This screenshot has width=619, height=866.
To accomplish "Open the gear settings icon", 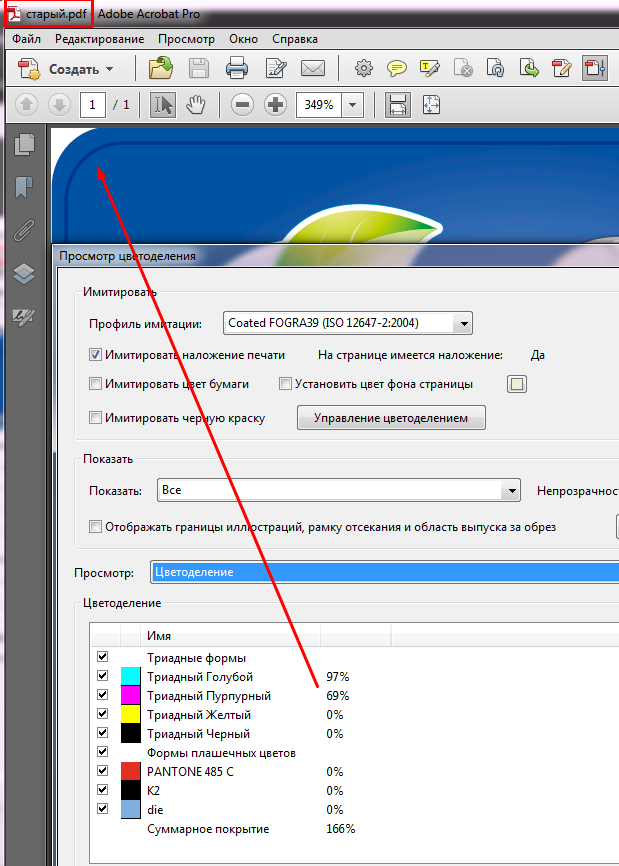I will click(x=363, y=69).
